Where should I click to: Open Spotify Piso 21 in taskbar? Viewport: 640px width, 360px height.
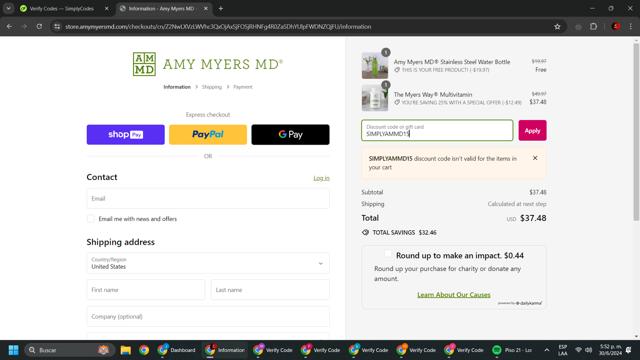(x=512, y=350)
